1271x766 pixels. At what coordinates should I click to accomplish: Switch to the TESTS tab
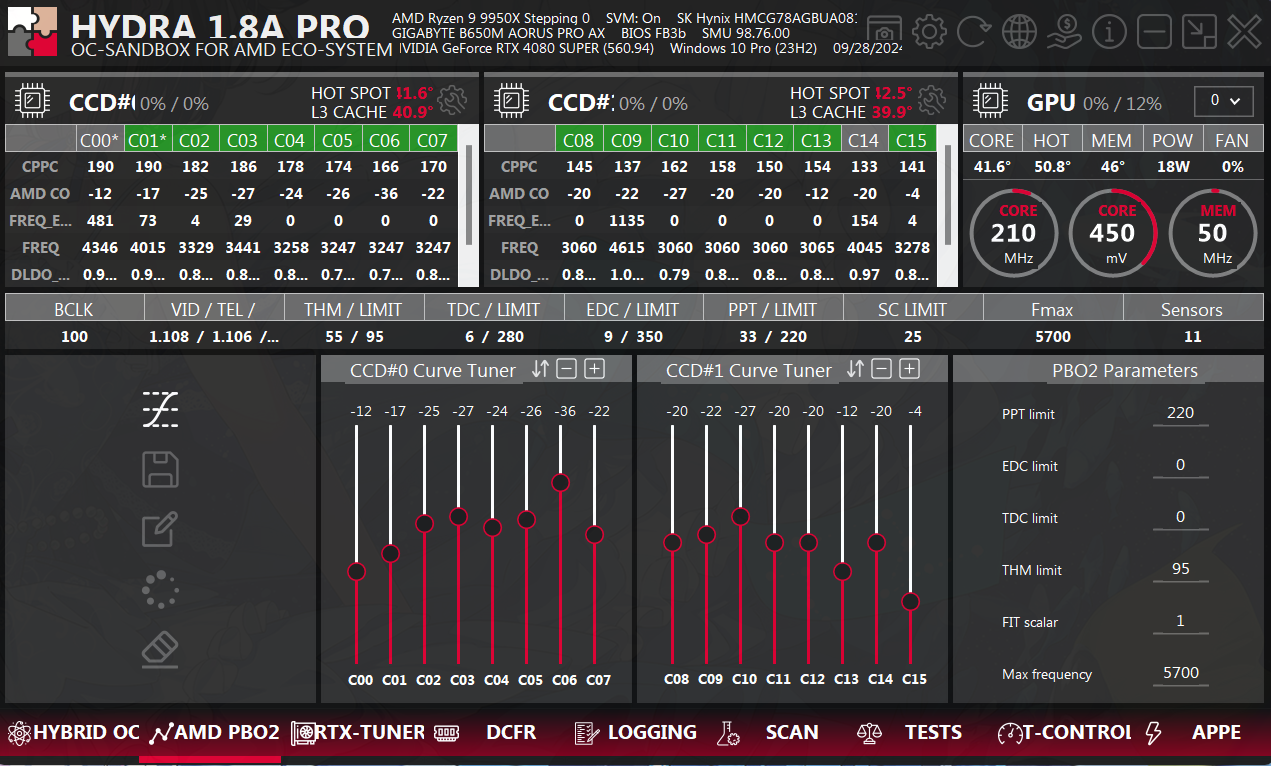click(910, 732)
